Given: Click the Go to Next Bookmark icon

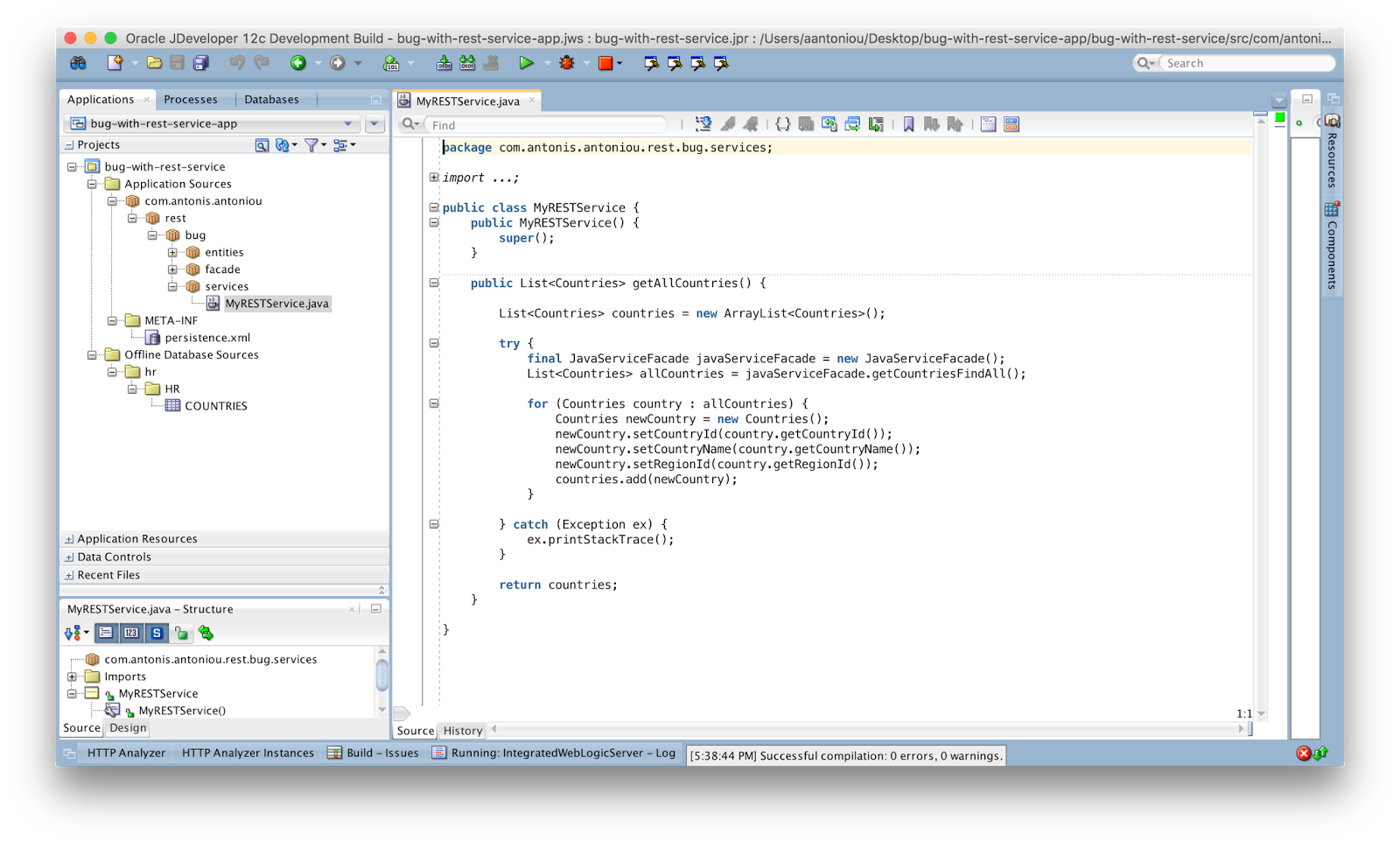Looking at the screenshot, I should pos(931,124).
